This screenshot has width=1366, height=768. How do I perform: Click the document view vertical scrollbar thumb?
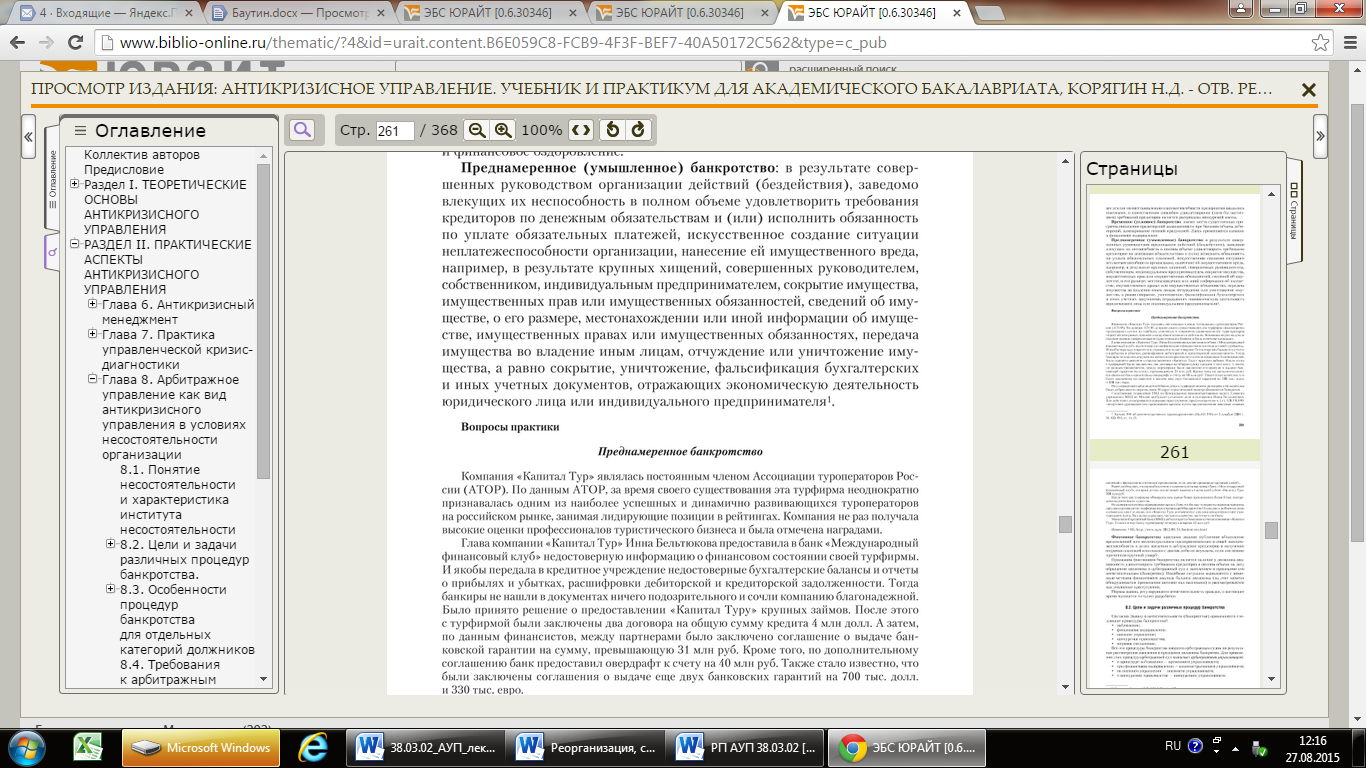point(1065,524)
